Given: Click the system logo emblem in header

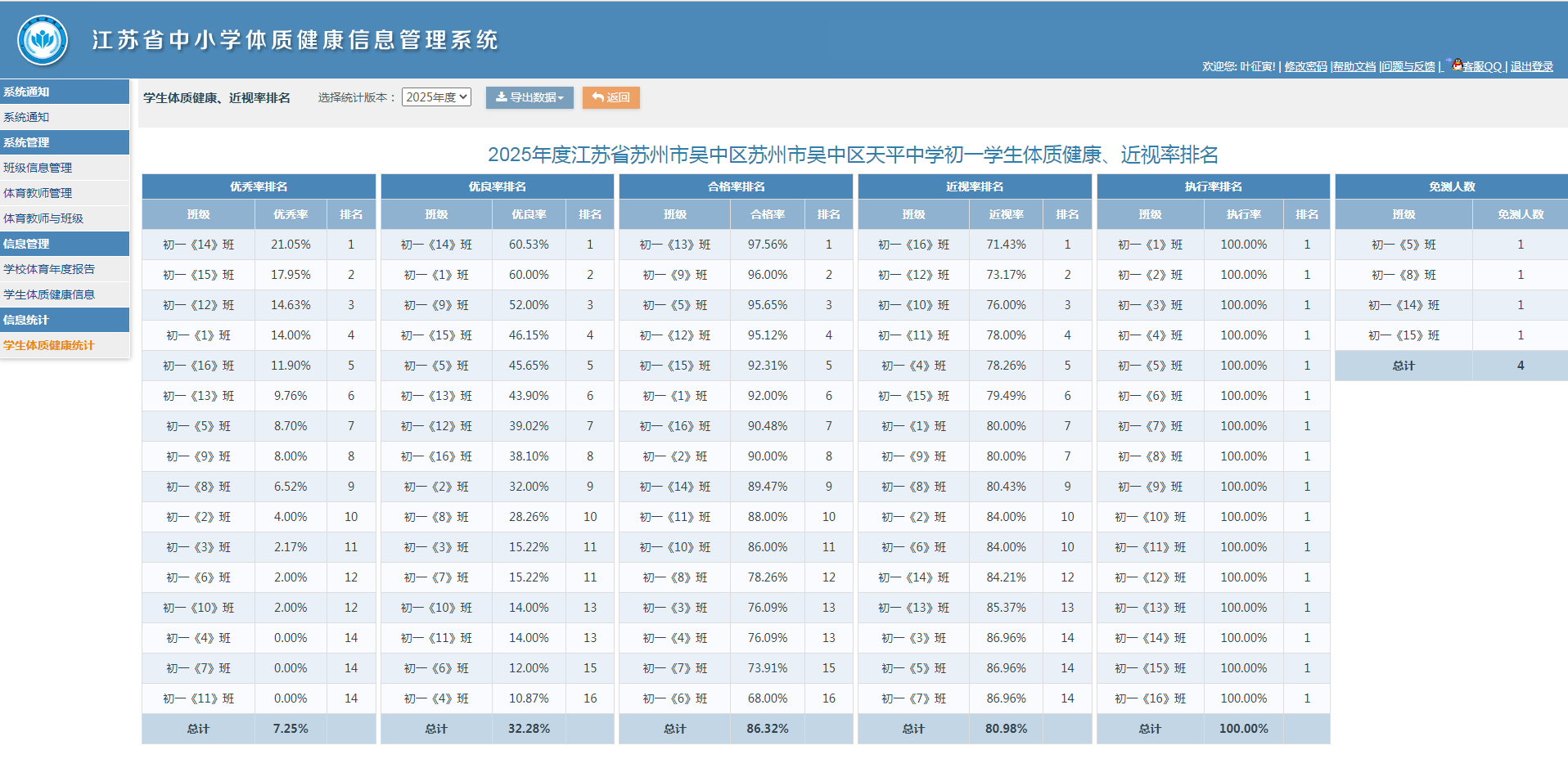Looking at the screenshot, I should tap(43, 40).
